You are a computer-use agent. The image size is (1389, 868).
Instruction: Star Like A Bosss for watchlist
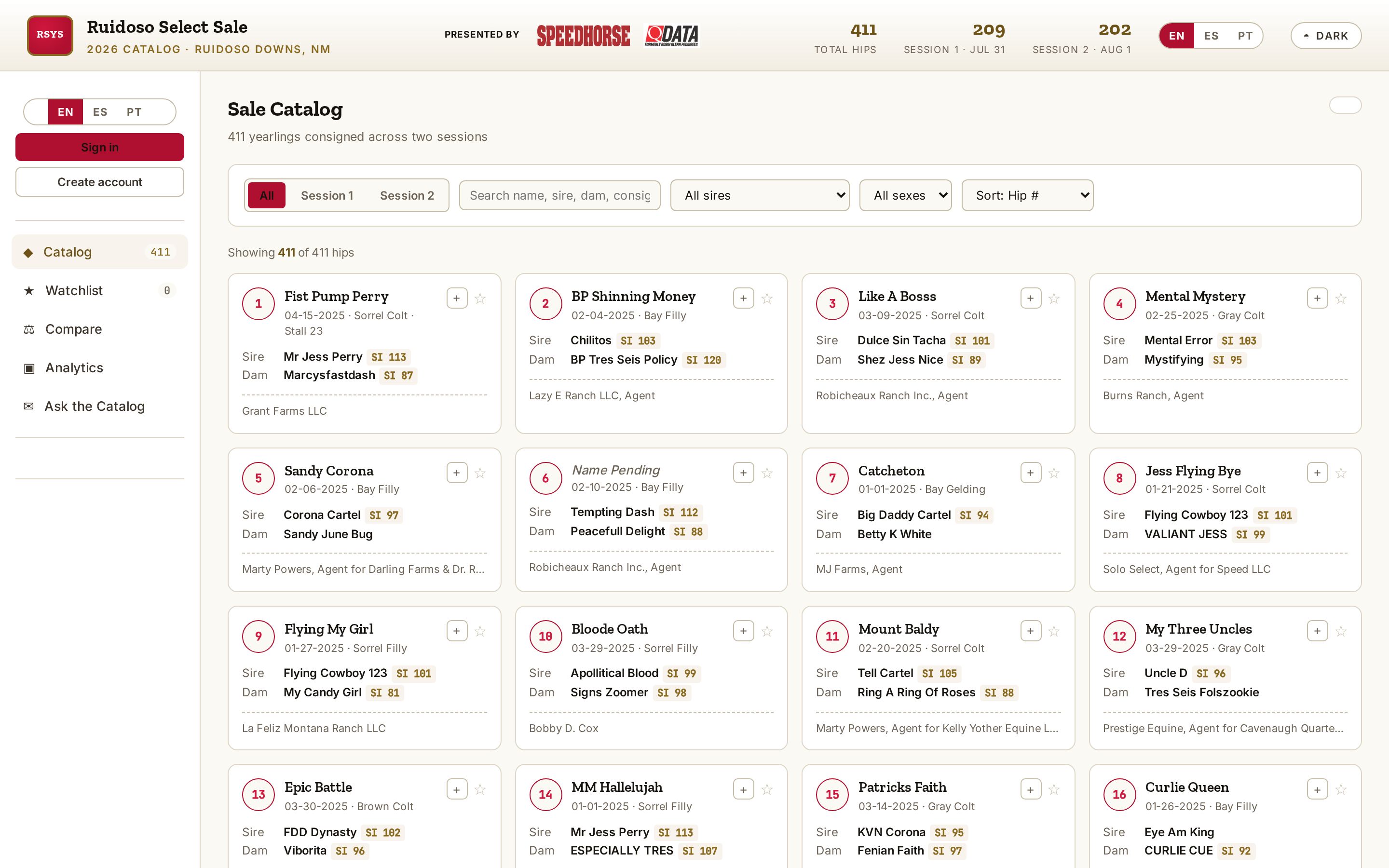1054,298
